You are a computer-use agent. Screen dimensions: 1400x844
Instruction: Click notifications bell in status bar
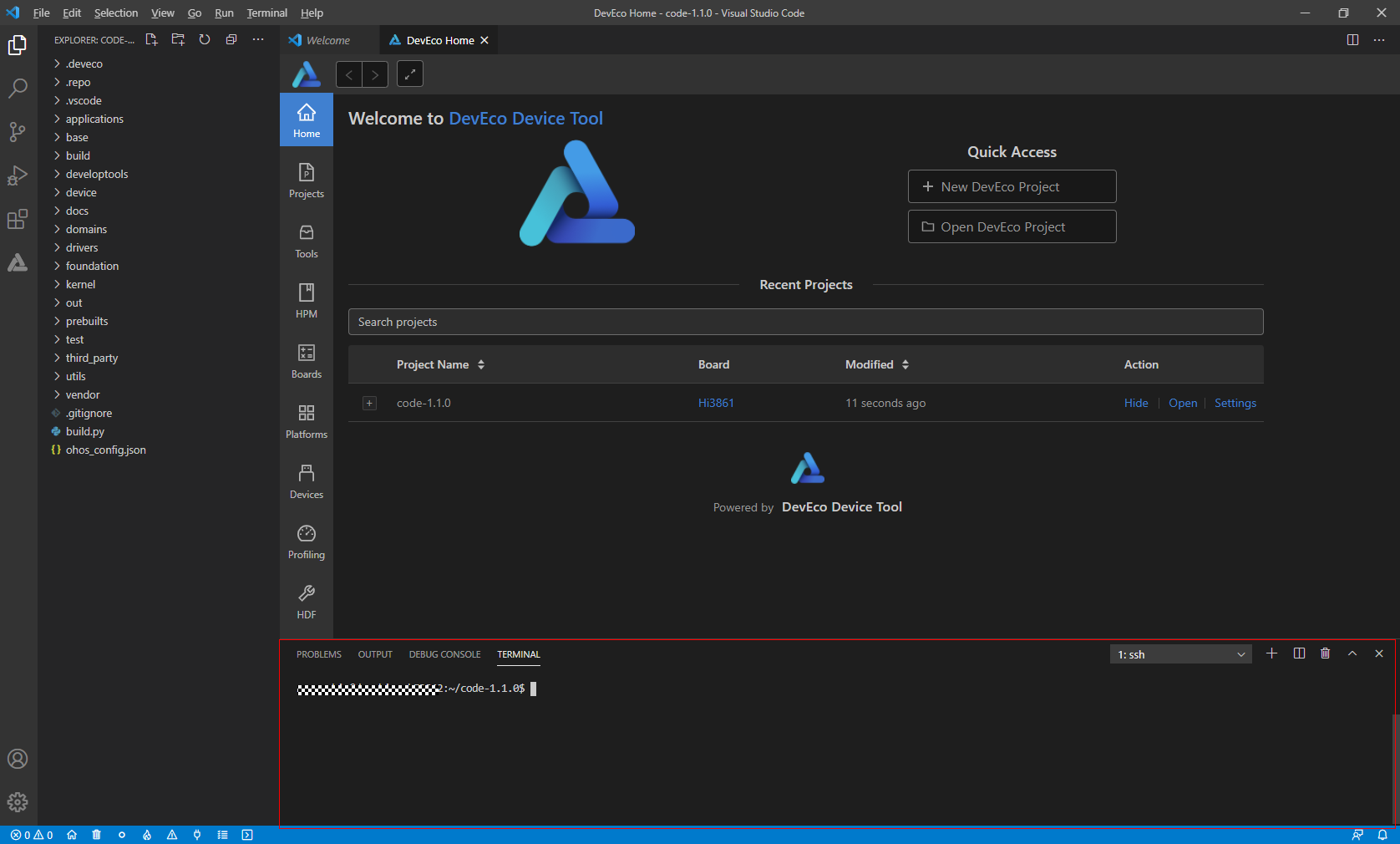coord(1382,835)
